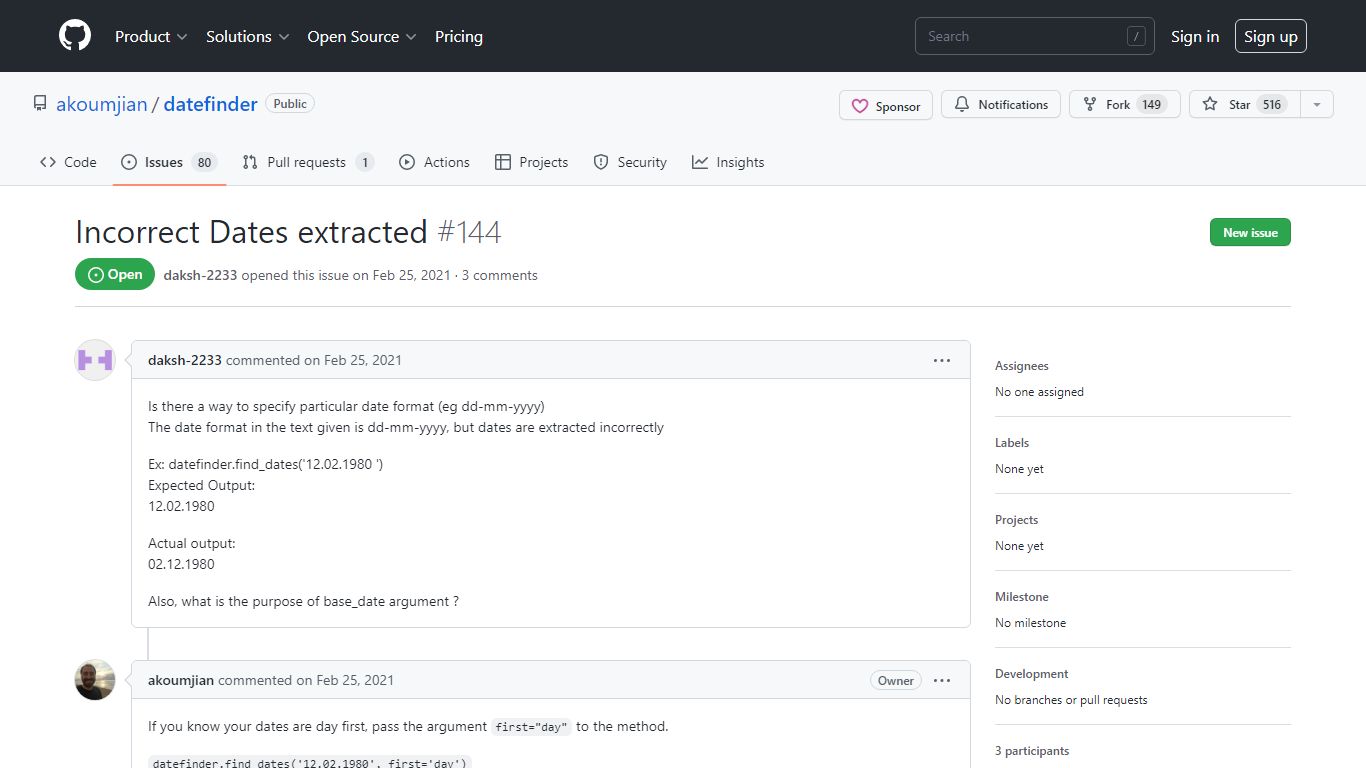
Task: Click the 'Incorrect Dates extracted' issue title
Action: coord(252,232)
